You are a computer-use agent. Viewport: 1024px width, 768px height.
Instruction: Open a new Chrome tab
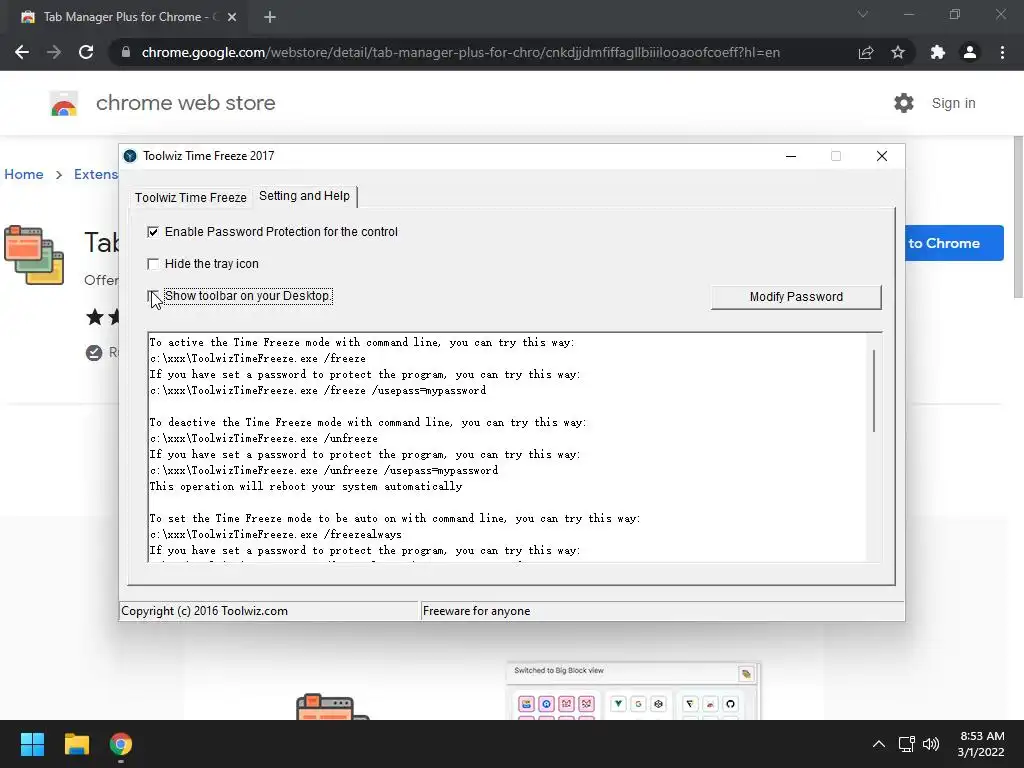point(270,17)
